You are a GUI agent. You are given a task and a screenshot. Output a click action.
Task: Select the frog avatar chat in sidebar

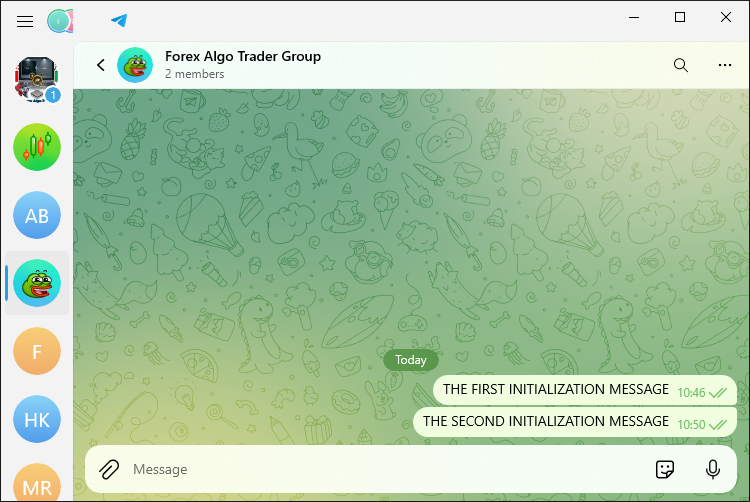pyautogui.click(x=37, y=283)
